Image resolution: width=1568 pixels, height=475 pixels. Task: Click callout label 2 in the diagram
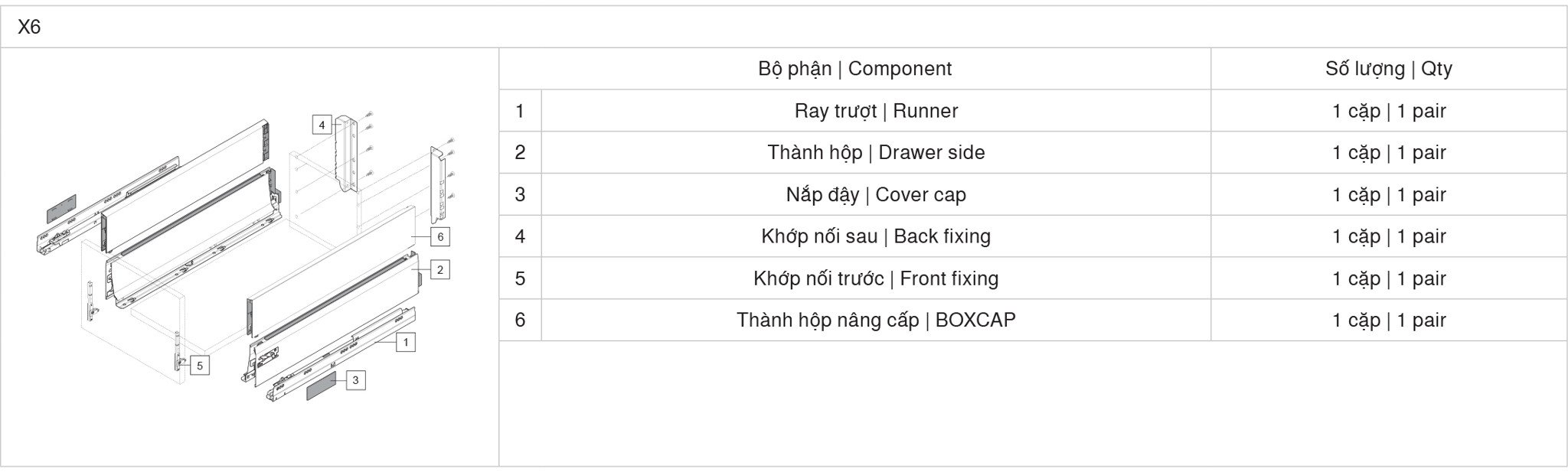pyautogui.click(x=440, y=269)
